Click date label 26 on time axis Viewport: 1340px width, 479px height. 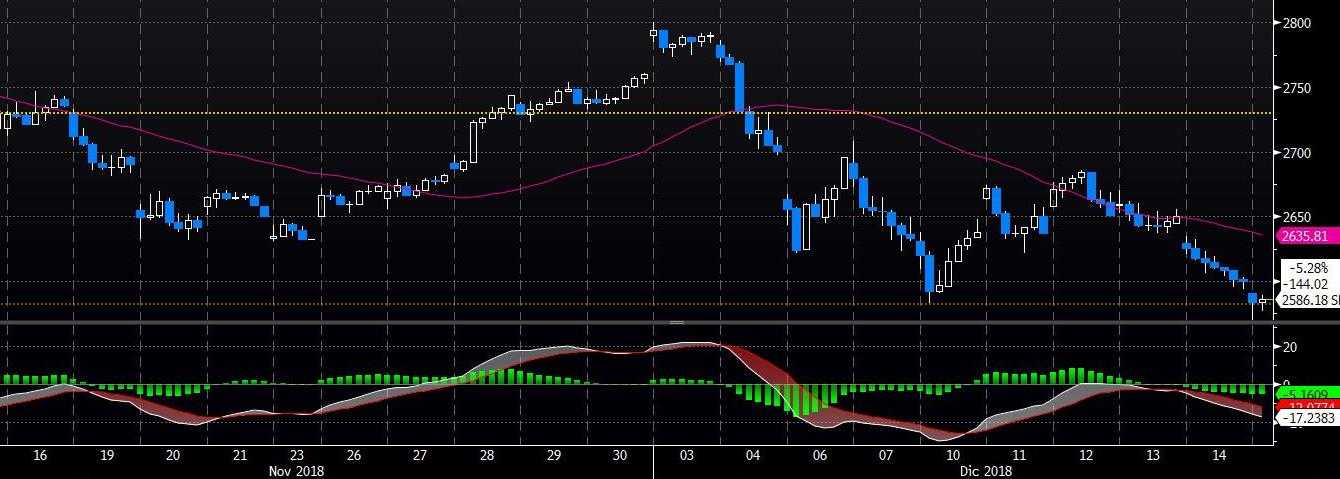pyautogui.click(x=354, y=455)
